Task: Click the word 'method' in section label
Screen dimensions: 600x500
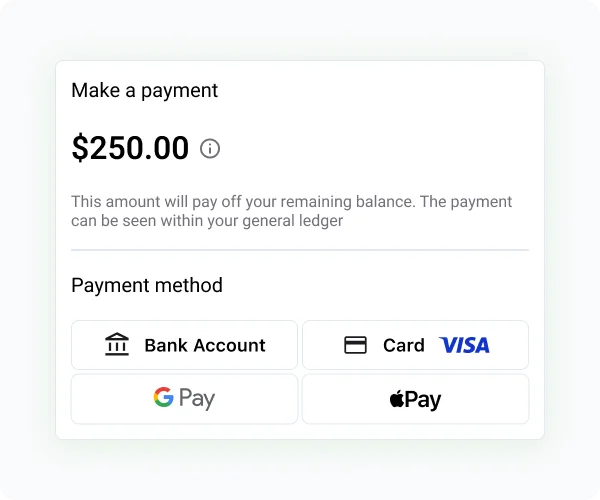Action: 189,285
